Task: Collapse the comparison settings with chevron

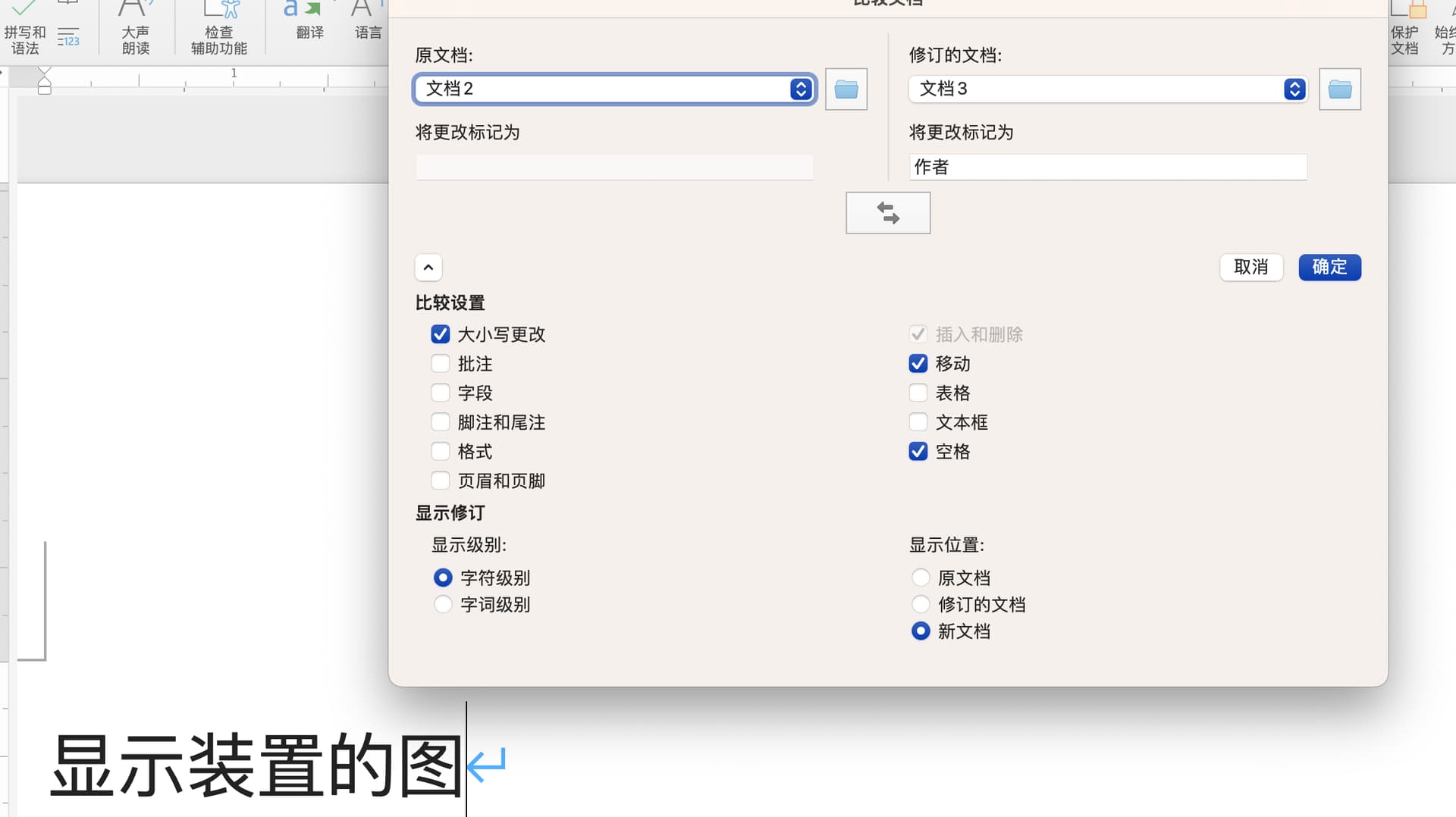Action: coord(428,268)
